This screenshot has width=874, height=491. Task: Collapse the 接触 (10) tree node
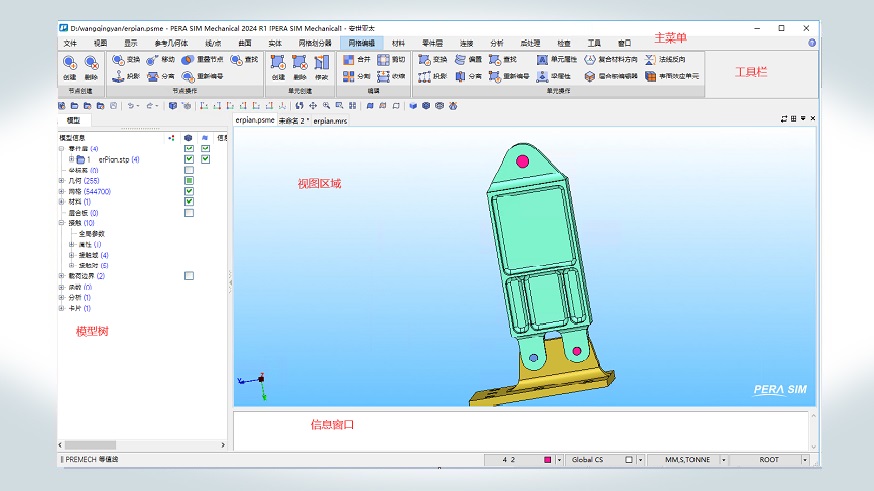62,223
